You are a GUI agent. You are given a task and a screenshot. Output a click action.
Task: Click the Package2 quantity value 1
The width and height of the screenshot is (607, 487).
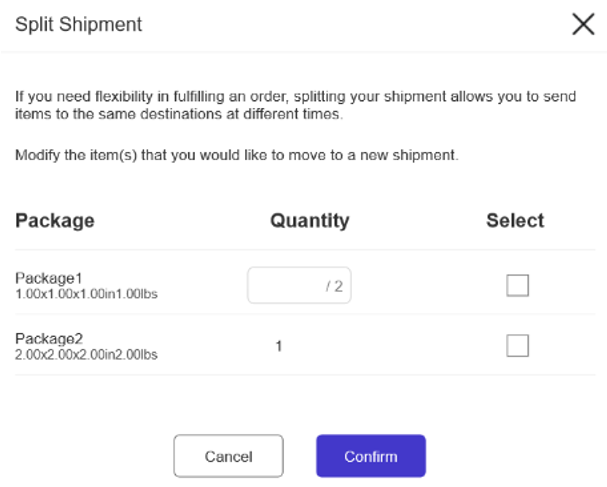click(x=279, y=346)
